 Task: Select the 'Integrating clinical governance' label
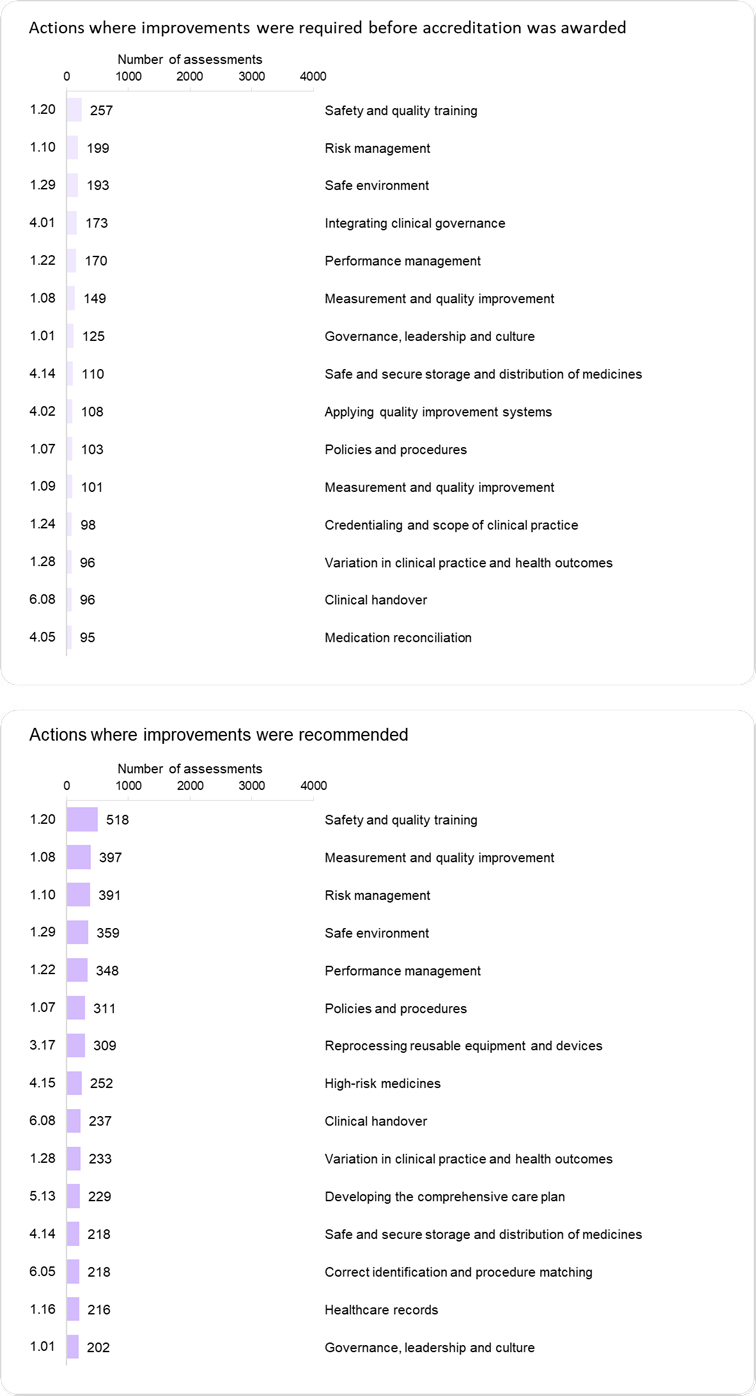[415, 223]
